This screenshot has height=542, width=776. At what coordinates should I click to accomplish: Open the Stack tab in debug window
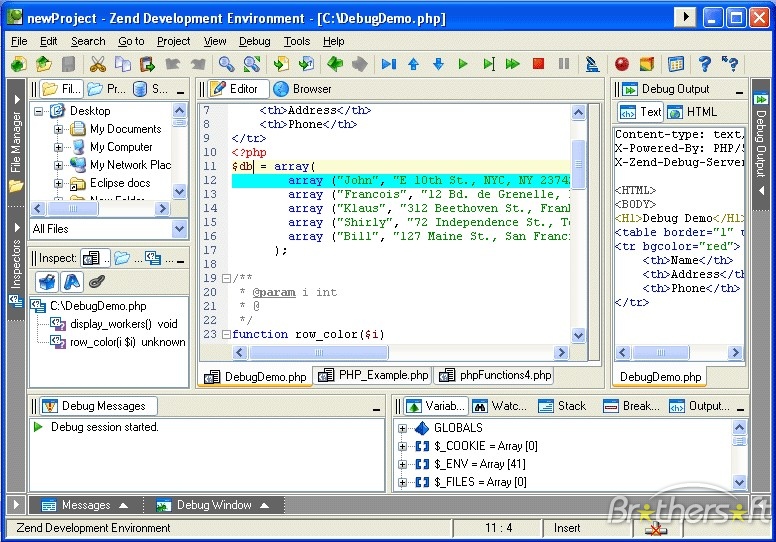[x=562, y=406]
